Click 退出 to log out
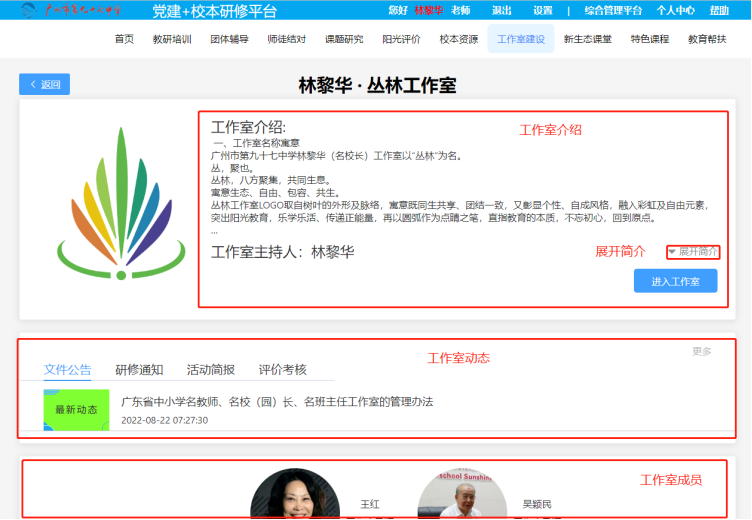 (x=502, y=10)
